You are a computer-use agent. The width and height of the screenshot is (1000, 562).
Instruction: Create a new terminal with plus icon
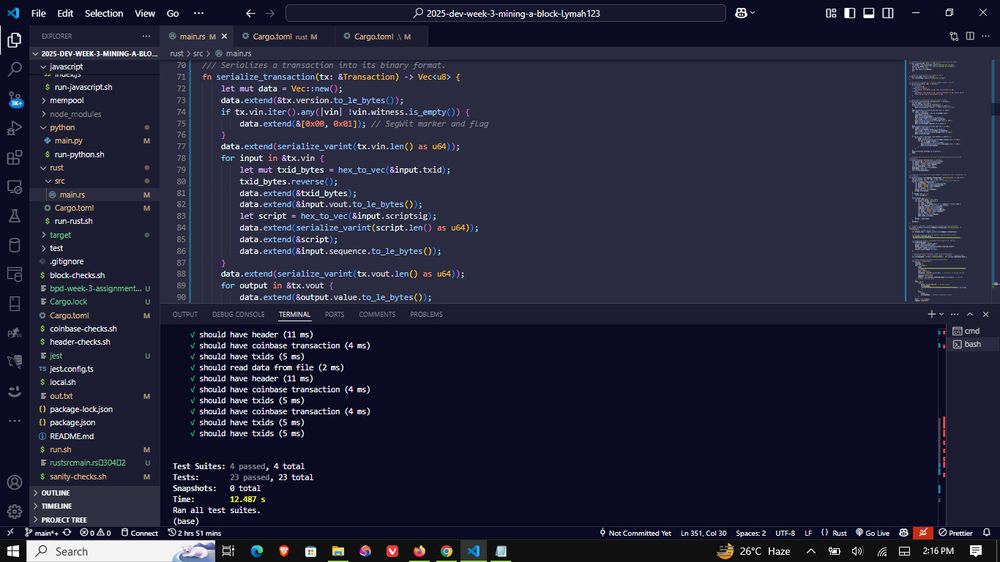(931, 314)
